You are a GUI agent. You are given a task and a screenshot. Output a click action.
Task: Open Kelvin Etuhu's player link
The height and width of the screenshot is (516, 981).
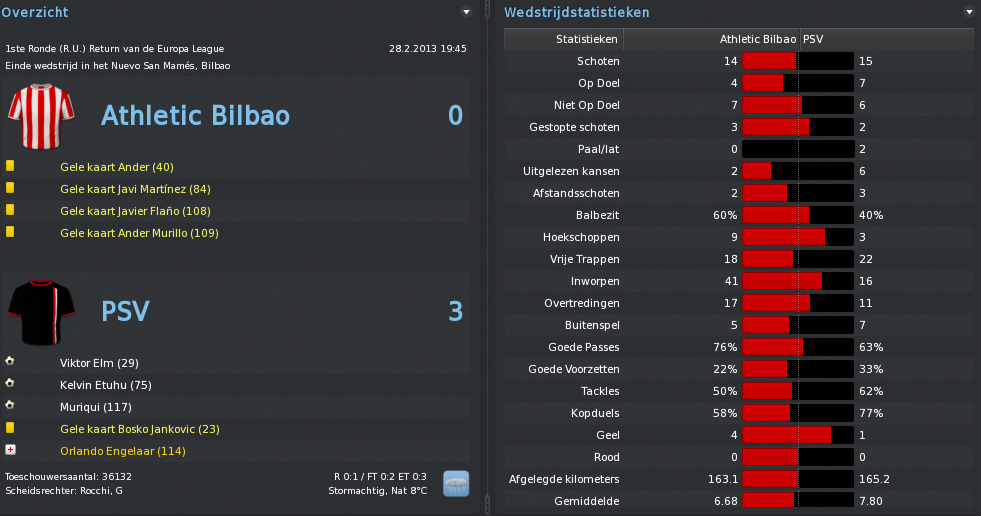[106, 385]
